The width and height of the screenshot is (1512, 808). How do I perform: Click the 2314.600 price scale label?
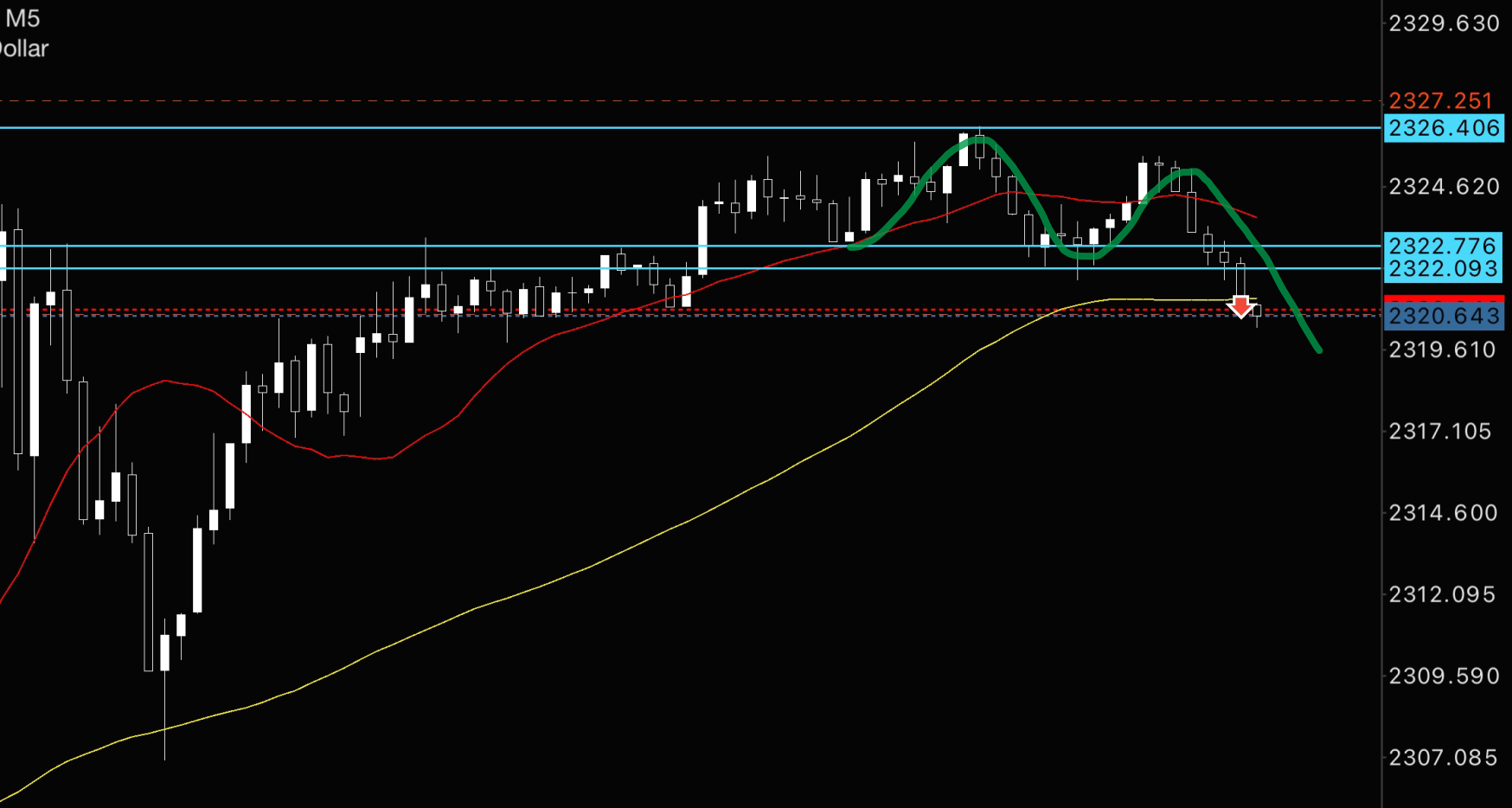[1444, 513]
